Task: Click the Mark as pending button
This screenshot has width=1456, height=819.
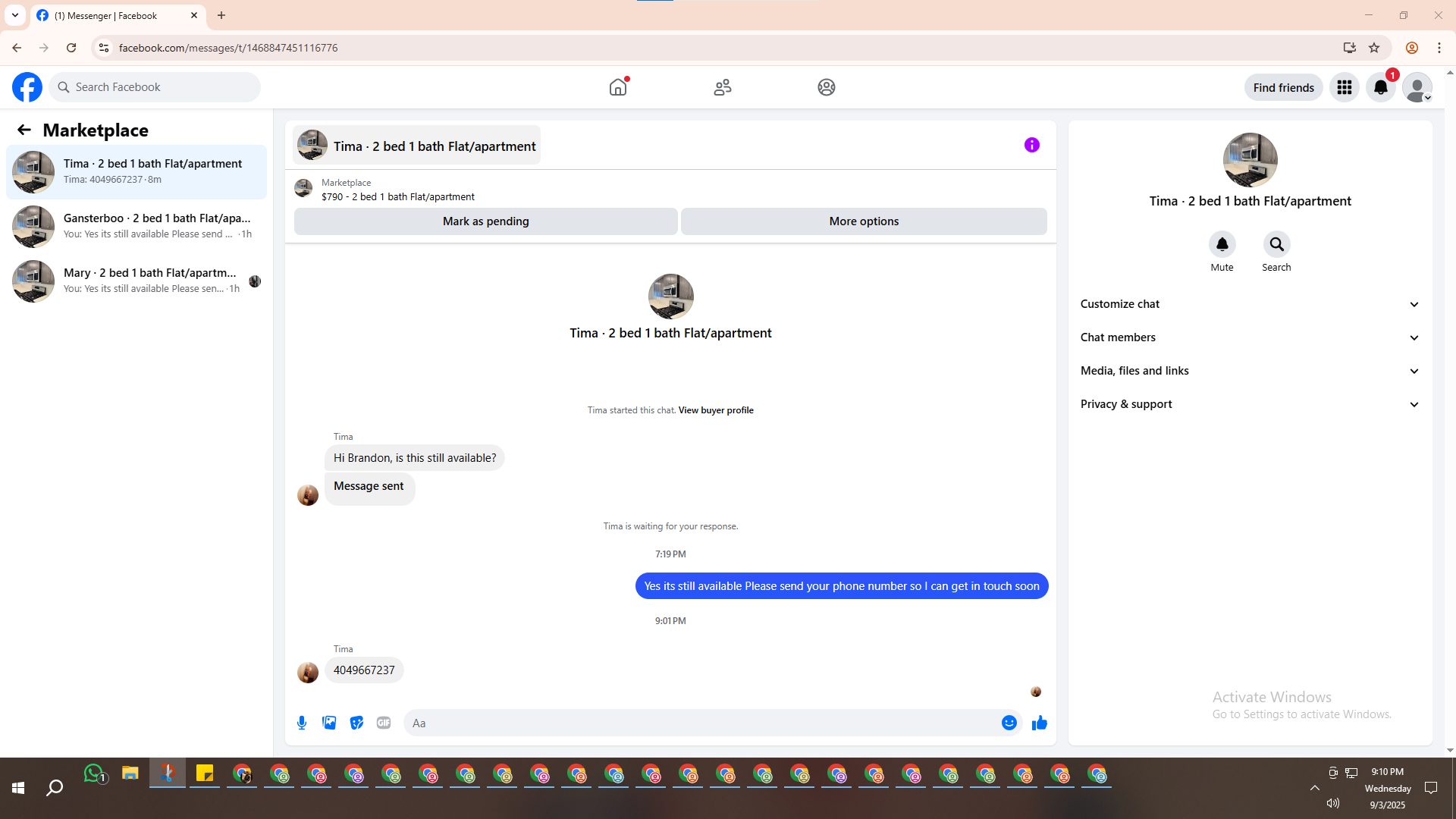Action: (486, 221)
